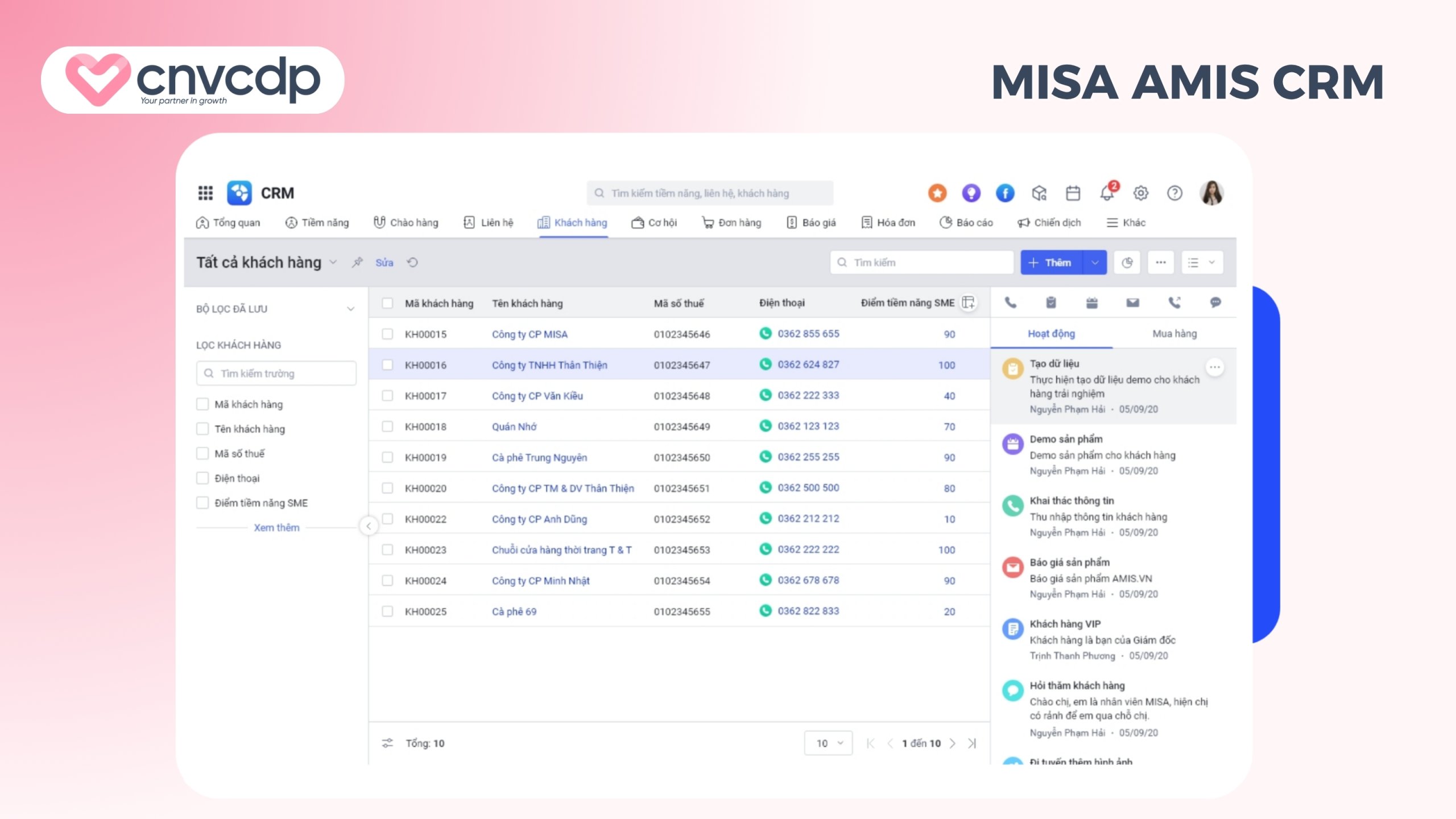Click the task clipboard icon in activity panel

coord(1050,303)
